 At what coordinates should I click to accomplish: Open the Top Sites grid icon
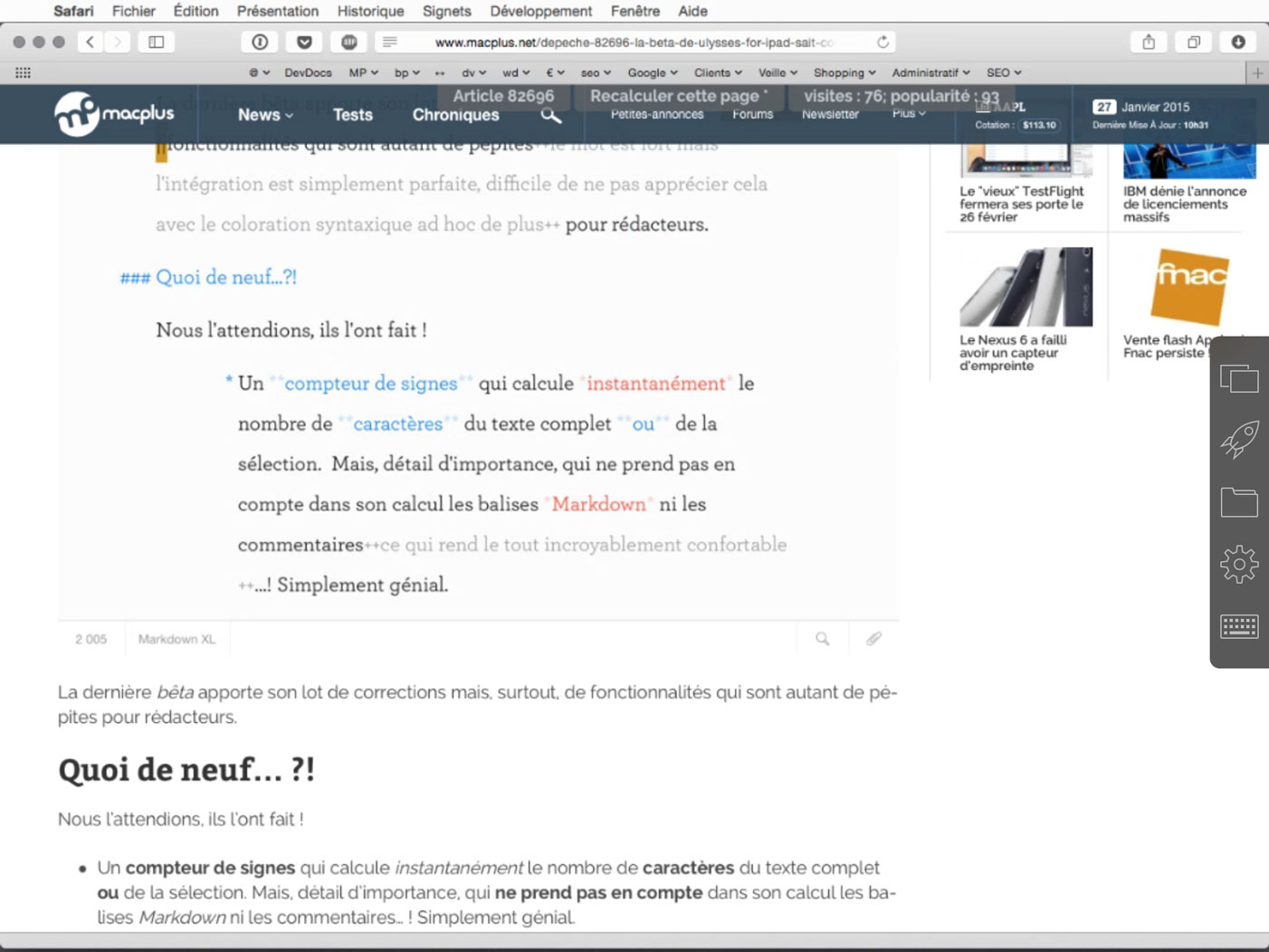24,72
